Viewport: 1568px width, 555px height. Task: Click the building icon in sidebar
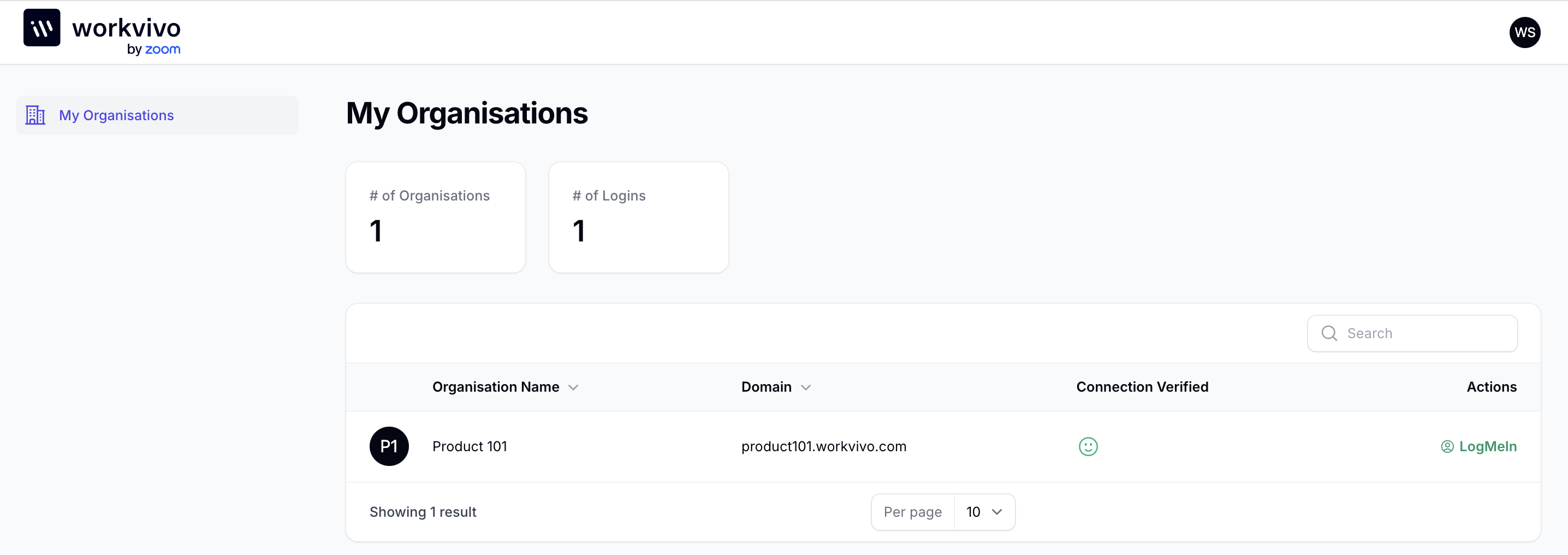35,115
